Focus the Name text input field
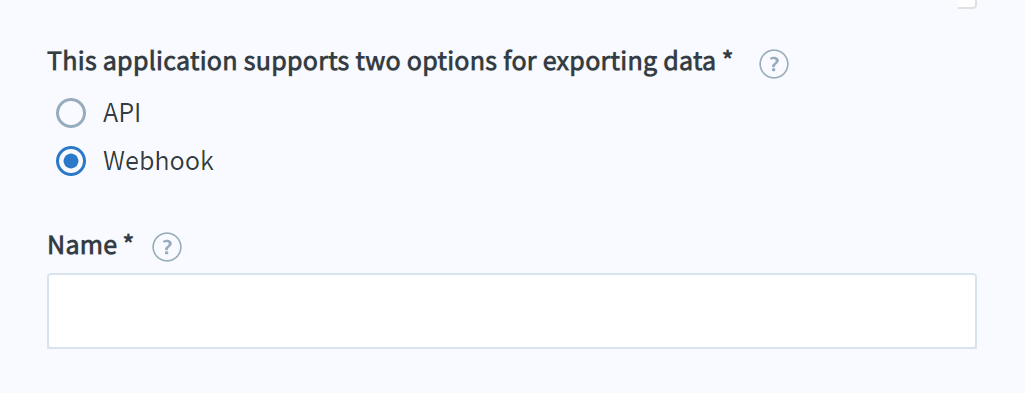The image size is (1025, 393). (x=512, y=311)
